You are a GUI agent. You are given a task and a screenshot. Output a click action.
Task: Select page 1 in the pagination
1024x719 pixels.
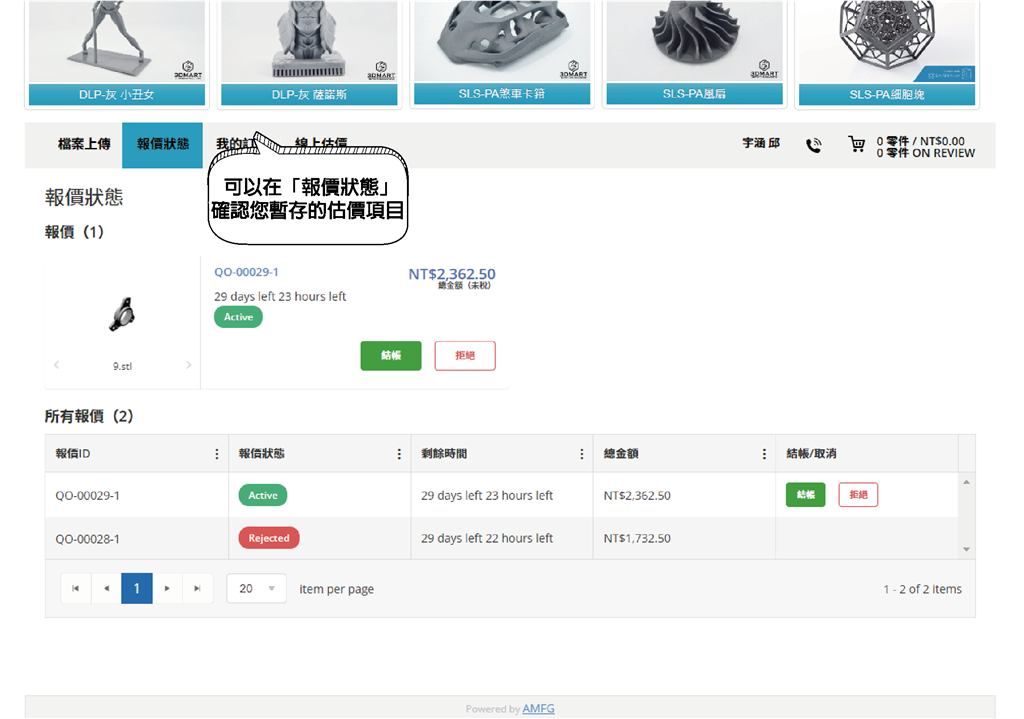pos(136,588)
